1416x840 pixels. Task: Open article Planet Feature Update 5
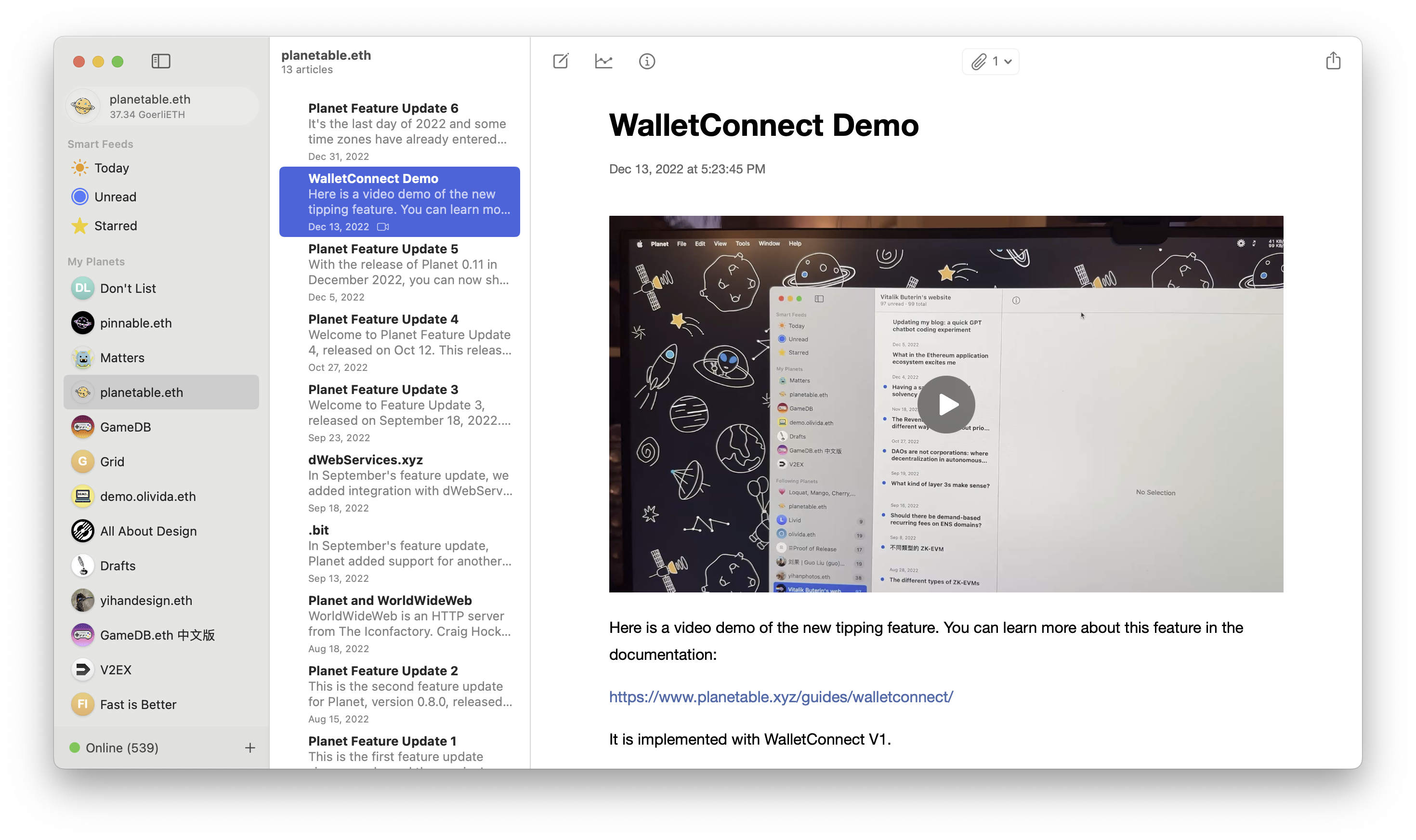tap(400, 272)
